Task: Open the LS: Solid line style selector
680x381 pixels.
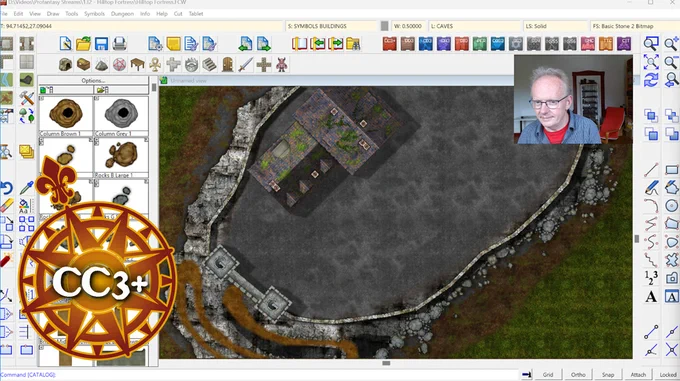Action: pos(556,26)
